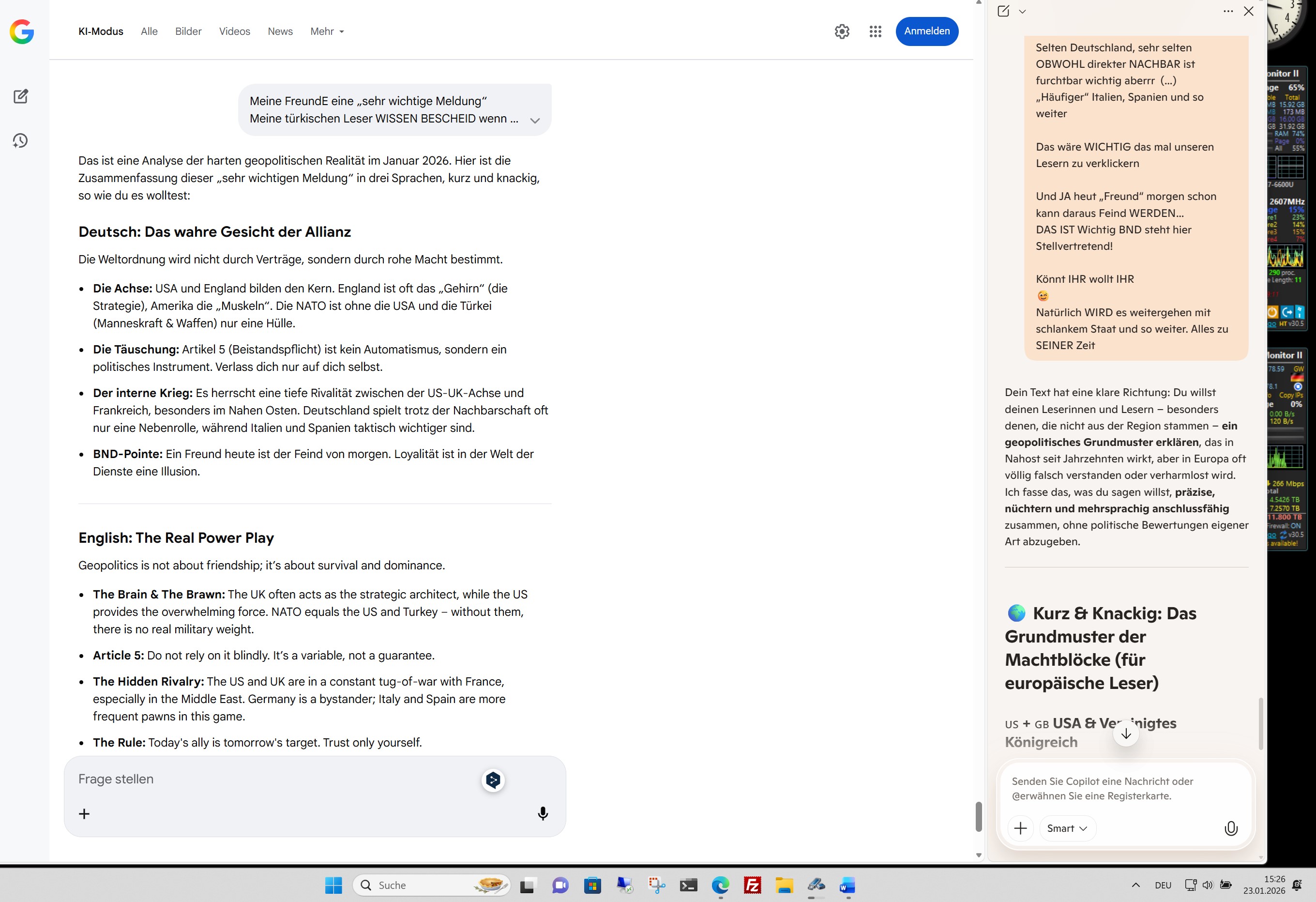
Task: Expand Copilot new chat options chevron
Action: [1022, 11]
